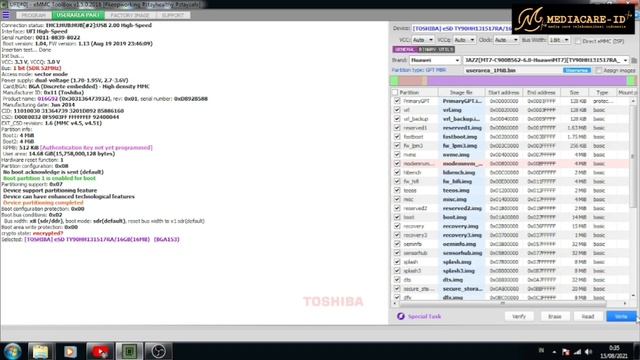Open the hamburger menu icon

[x=6, y=15]
